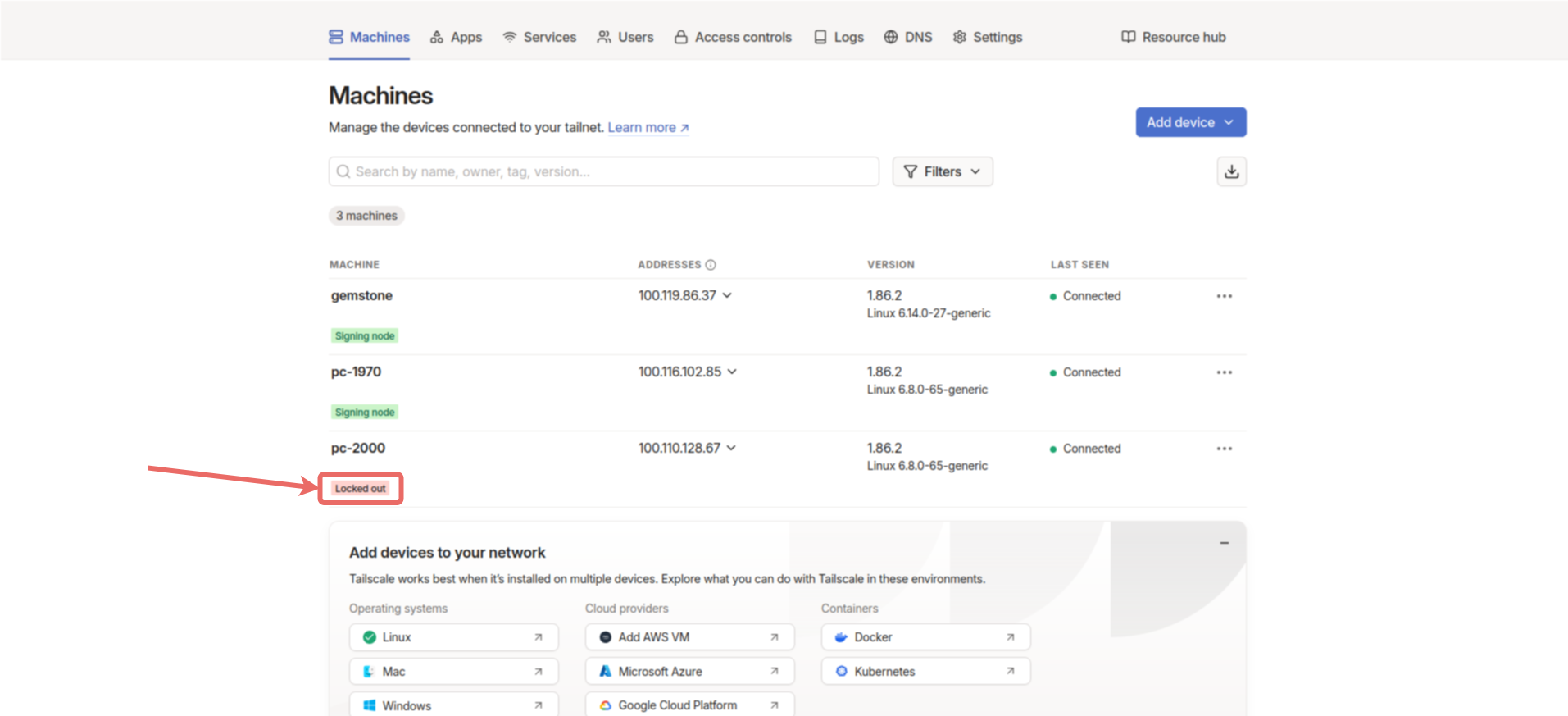1568x716 pixels.
Task: Open the Resource hub link
Action: click(1174, 37)
